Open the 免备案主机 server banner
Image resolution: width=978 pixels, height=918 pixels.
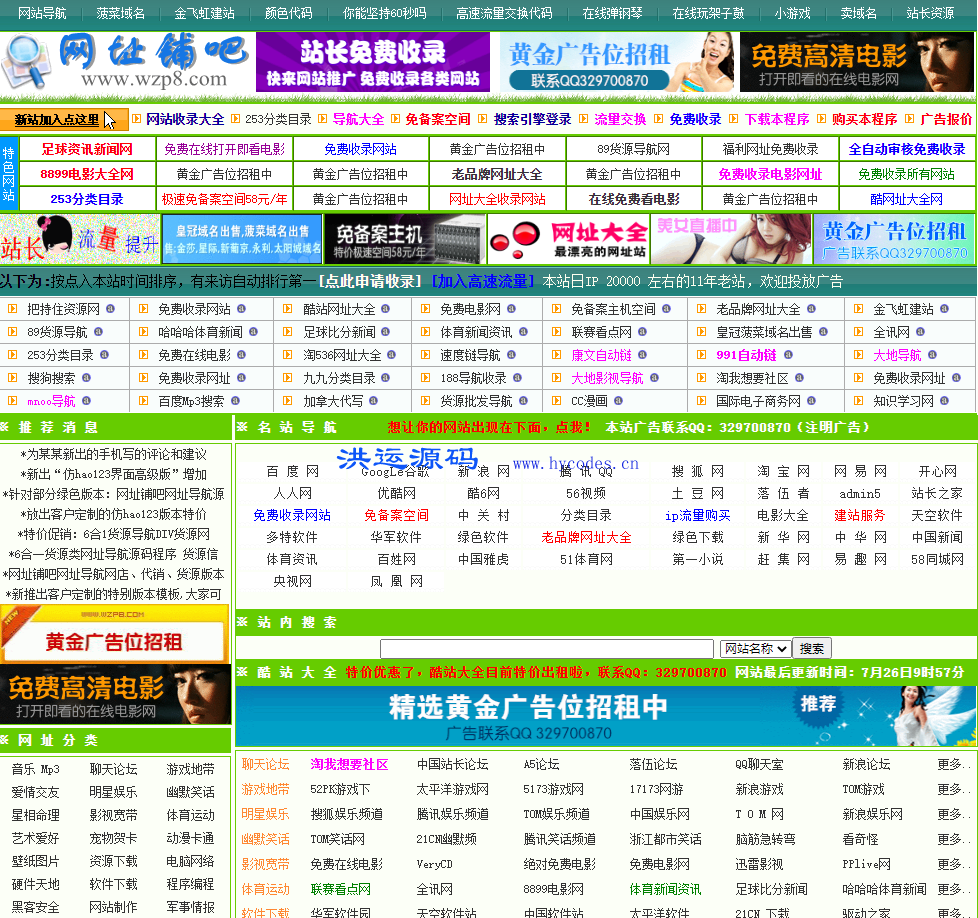405,239
